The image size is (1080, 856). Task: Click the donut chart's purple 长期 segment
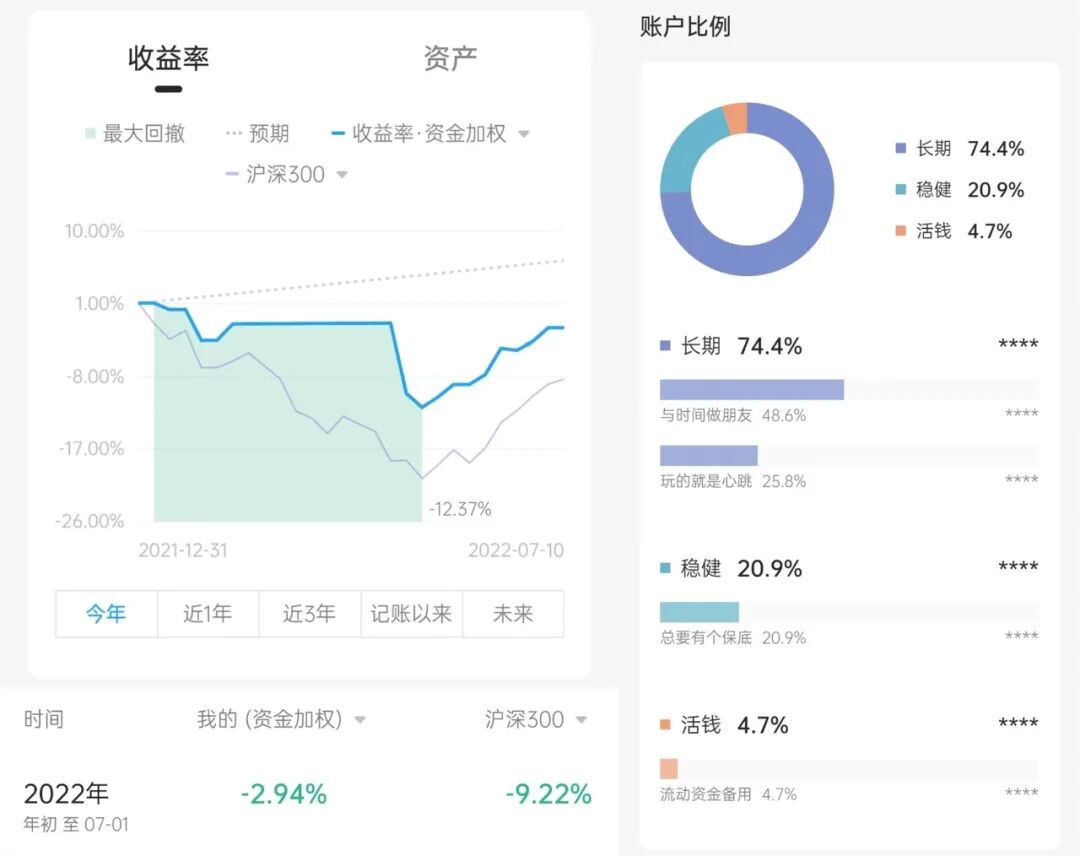[x=810, y=227]
